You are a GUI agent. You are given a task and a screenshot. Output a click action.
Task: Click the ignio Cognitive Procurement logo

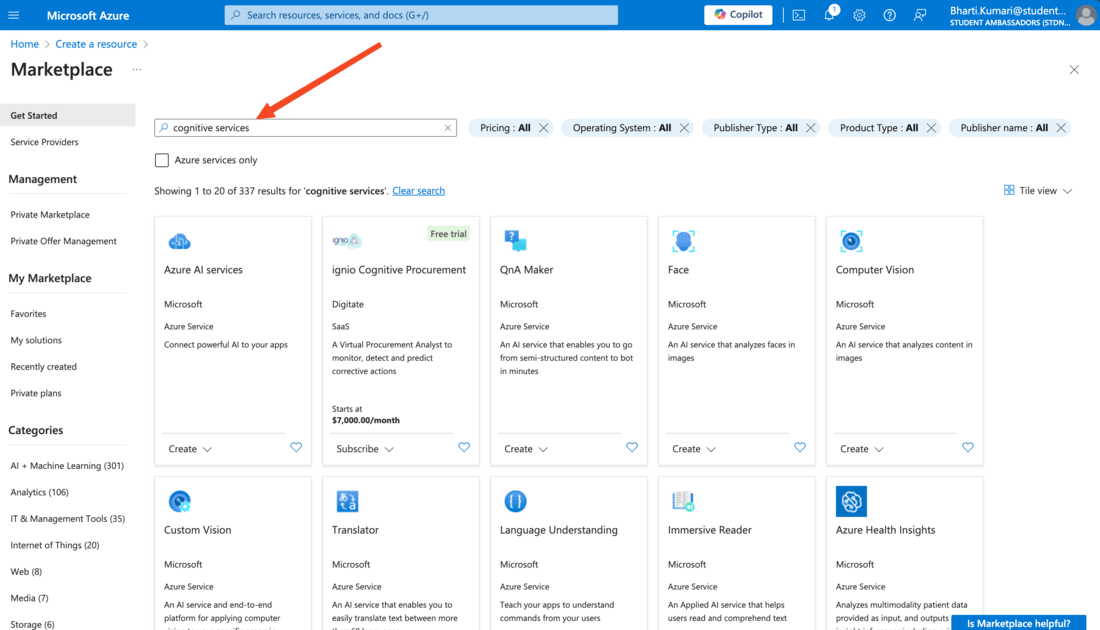[x=347, y=241]
